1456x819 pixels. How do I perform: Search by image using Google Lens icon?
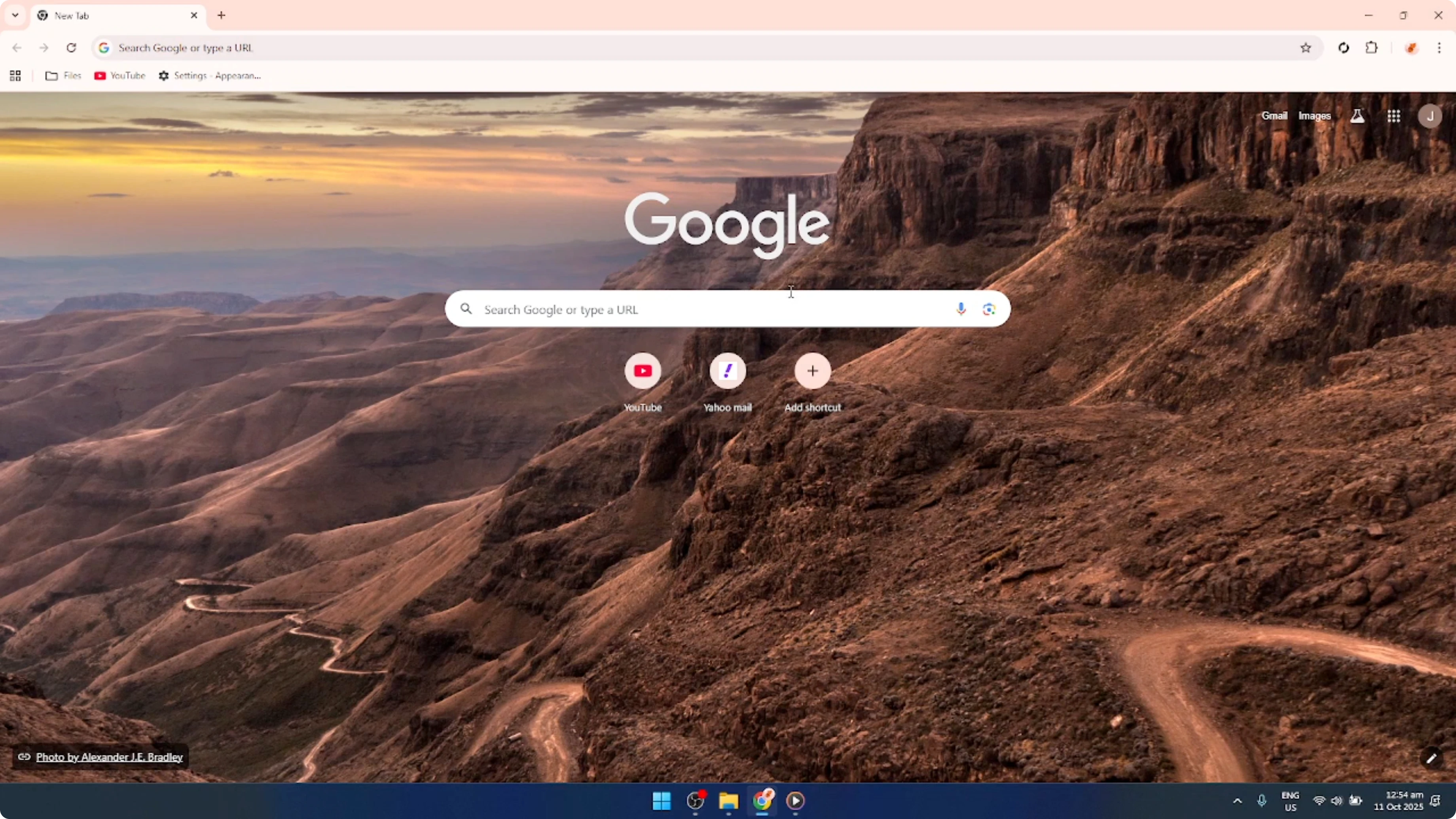(988, 309)
